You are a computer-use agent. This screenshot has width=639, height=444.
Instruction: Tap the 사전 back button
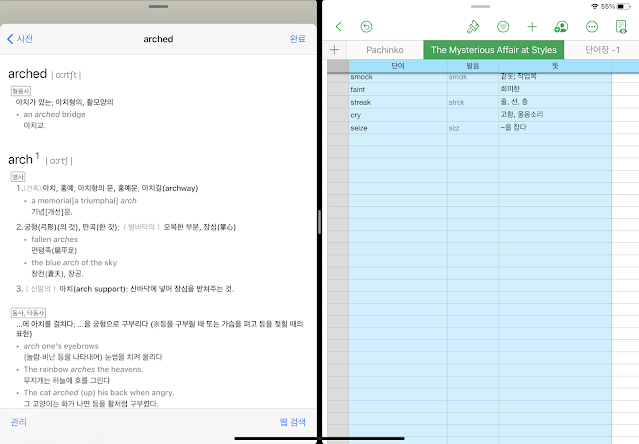coord(20,39)
